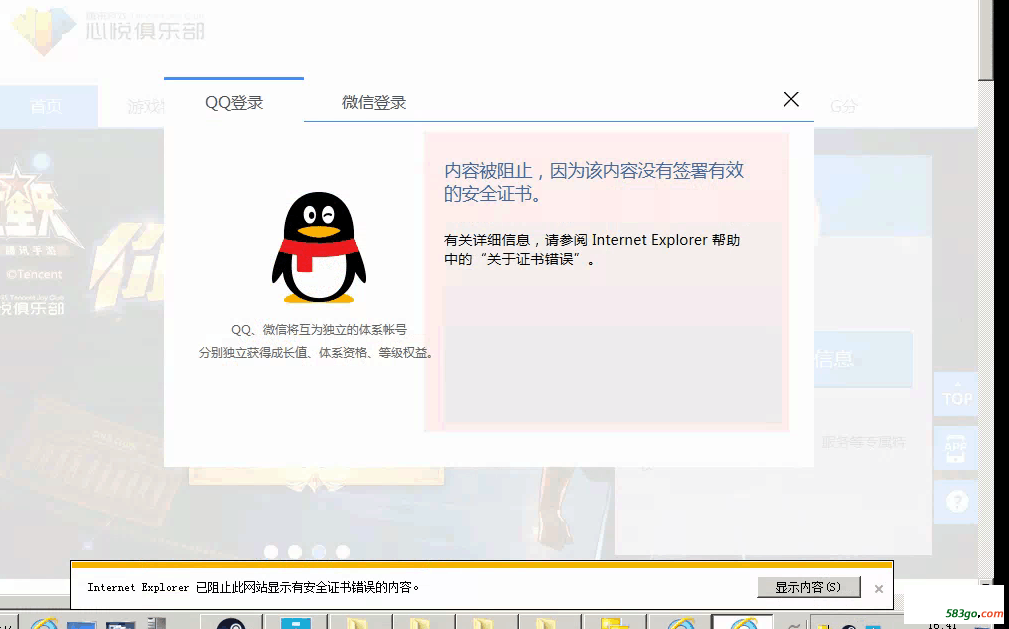
Task: Click the line 分别独立获得成长值、体系资格、等级权益
Action: pos(316,353)
